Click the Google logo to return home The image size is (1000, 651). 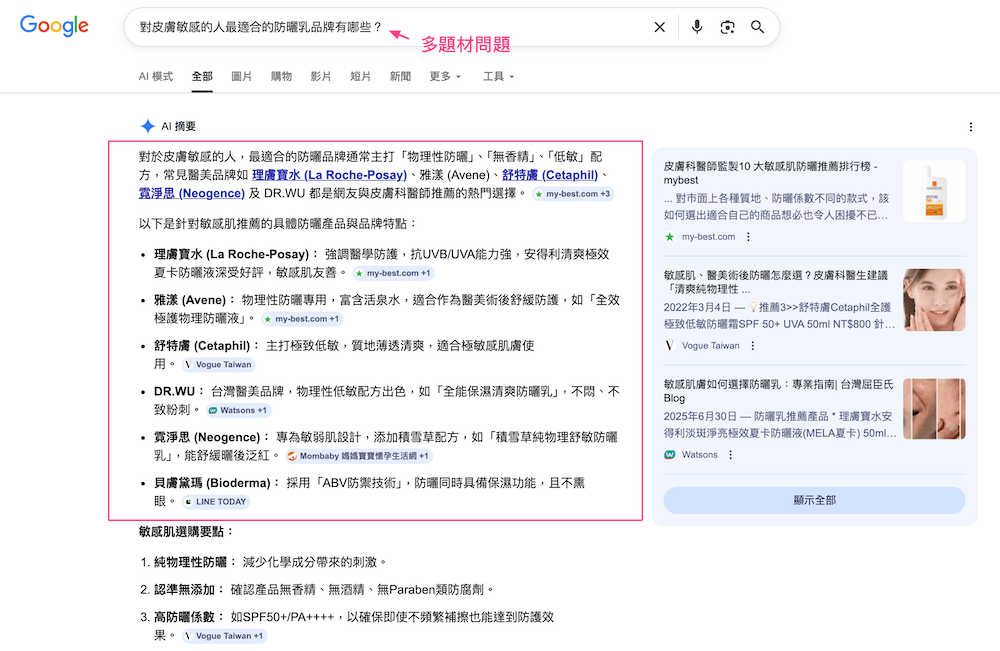(53, 26)
